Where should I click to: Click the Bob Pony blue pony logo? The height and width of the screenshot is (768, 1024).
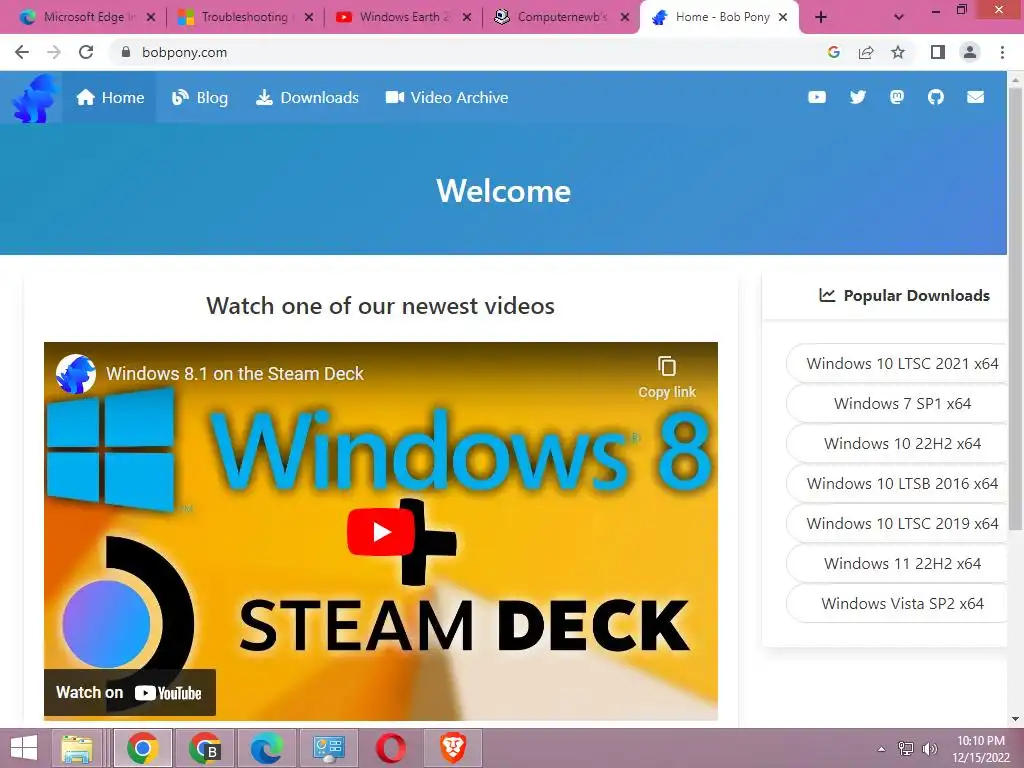35,98
